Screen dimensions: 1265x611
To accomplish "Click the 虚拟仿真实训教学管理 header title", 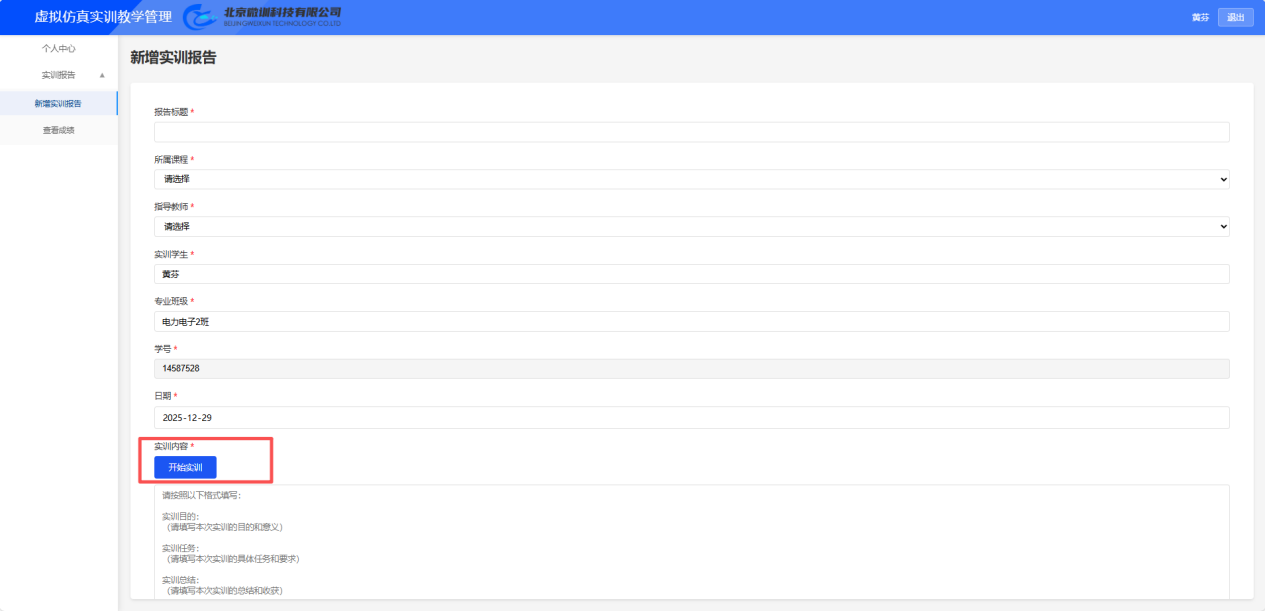I will (x=103, y=17).
